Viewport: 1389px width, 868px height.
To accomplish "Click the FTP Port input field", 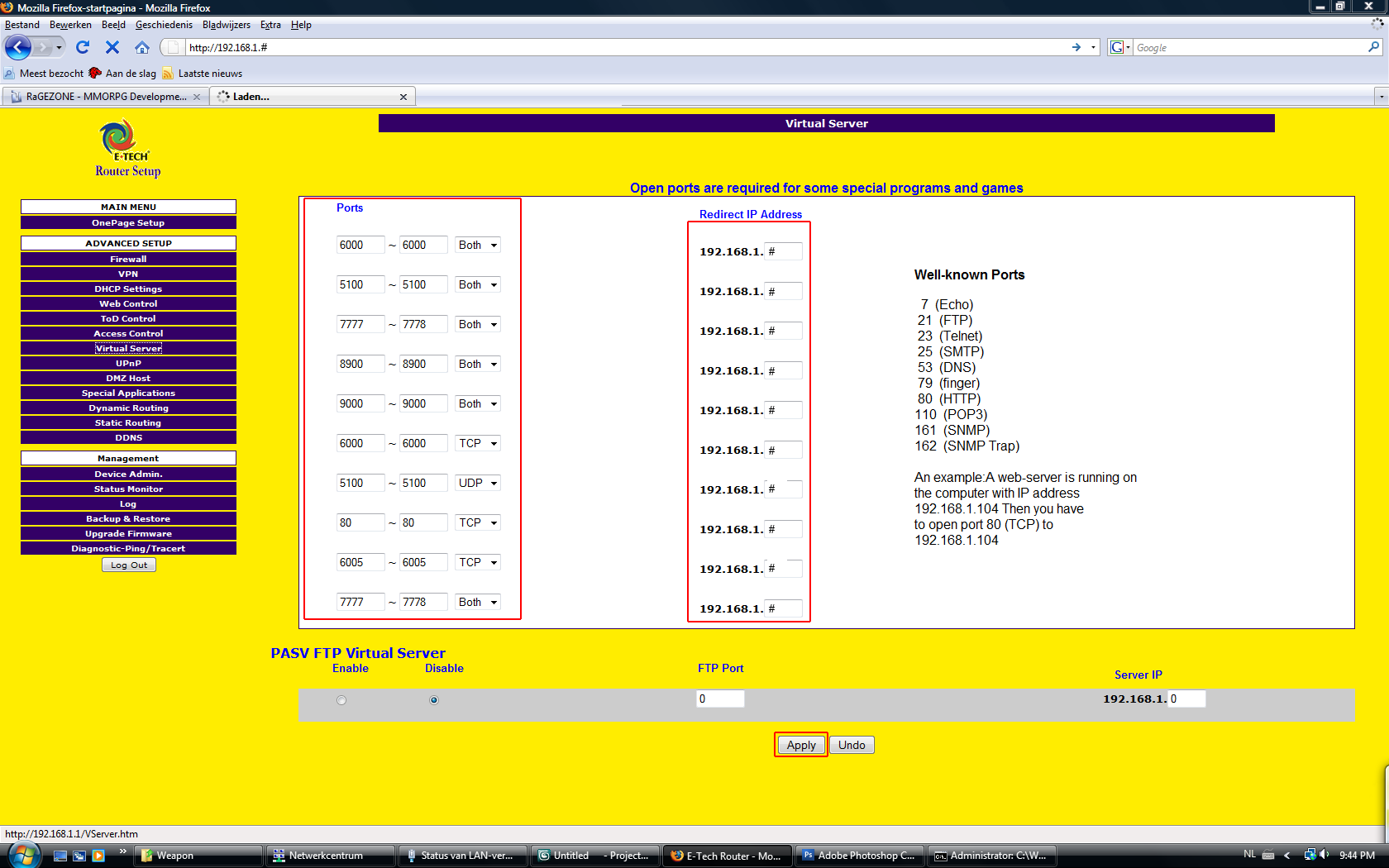I will pos(720,699).
